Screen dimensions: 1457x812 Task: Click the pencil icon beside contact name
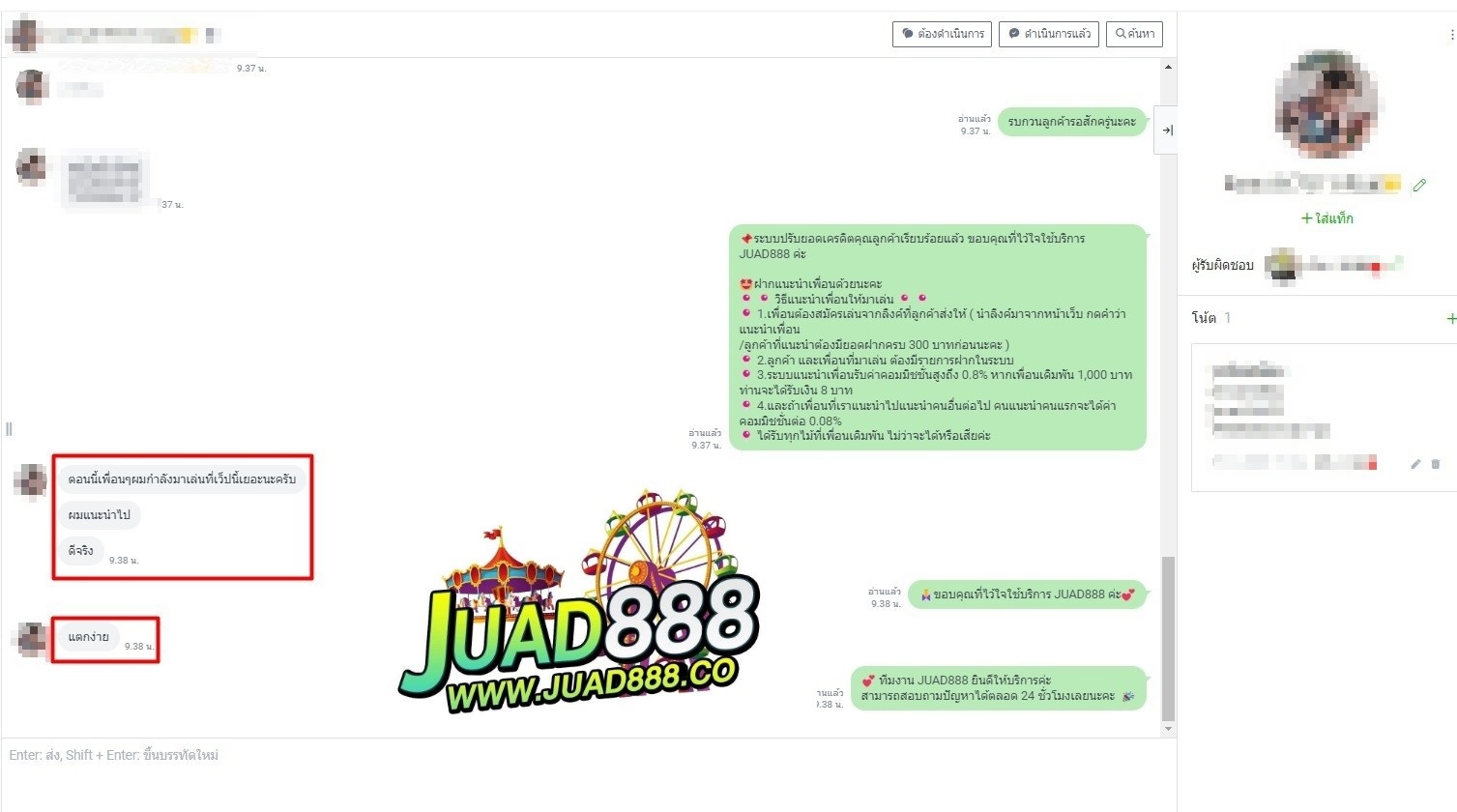click(1419, 185)
